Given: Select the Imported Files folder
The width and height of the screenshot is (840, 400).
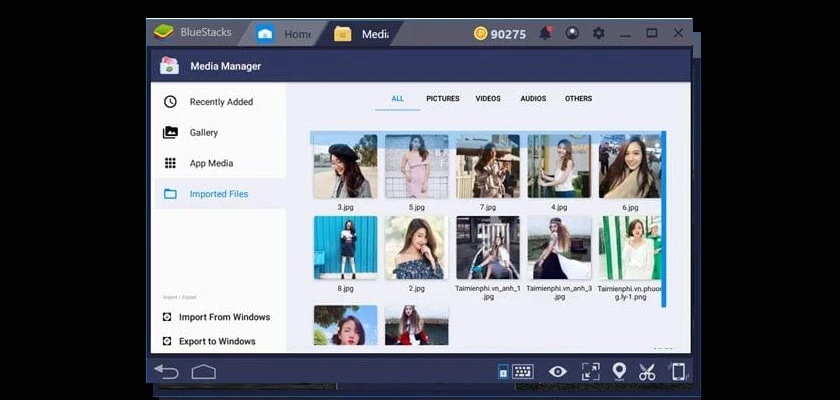Looking at the screenshot, I should pos(220,194).
